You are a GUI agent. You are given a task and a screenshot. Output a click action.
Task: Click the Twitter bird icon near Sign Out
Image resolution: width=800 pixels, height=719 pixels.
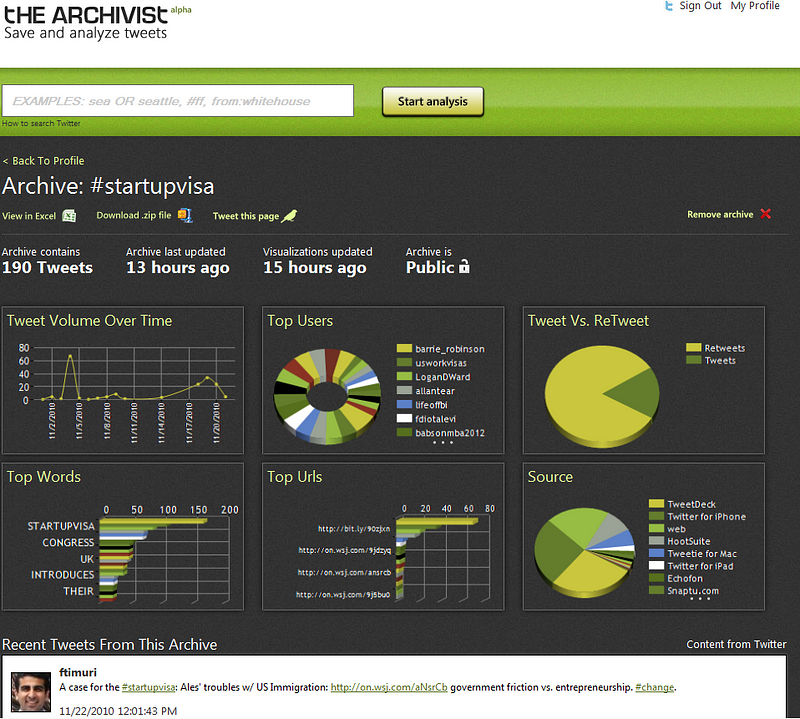(669, 6)
